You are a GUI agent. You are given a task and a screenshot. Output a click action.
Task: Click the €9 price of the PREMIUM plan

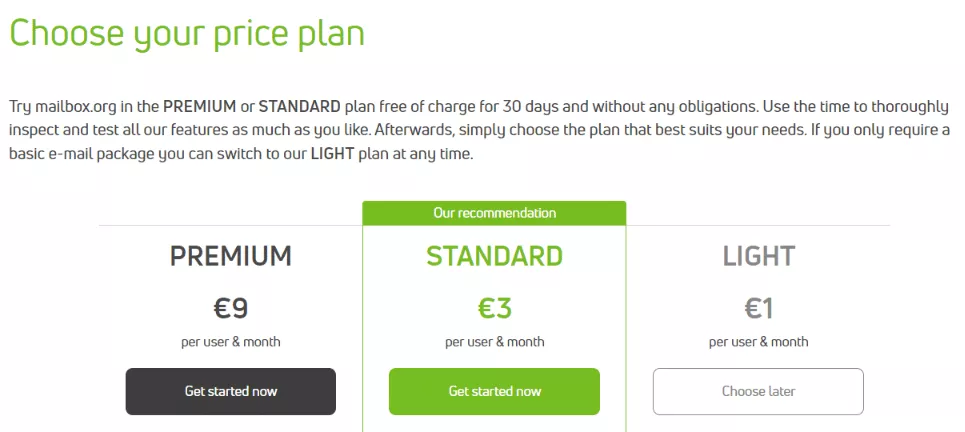tap(231, 308)
